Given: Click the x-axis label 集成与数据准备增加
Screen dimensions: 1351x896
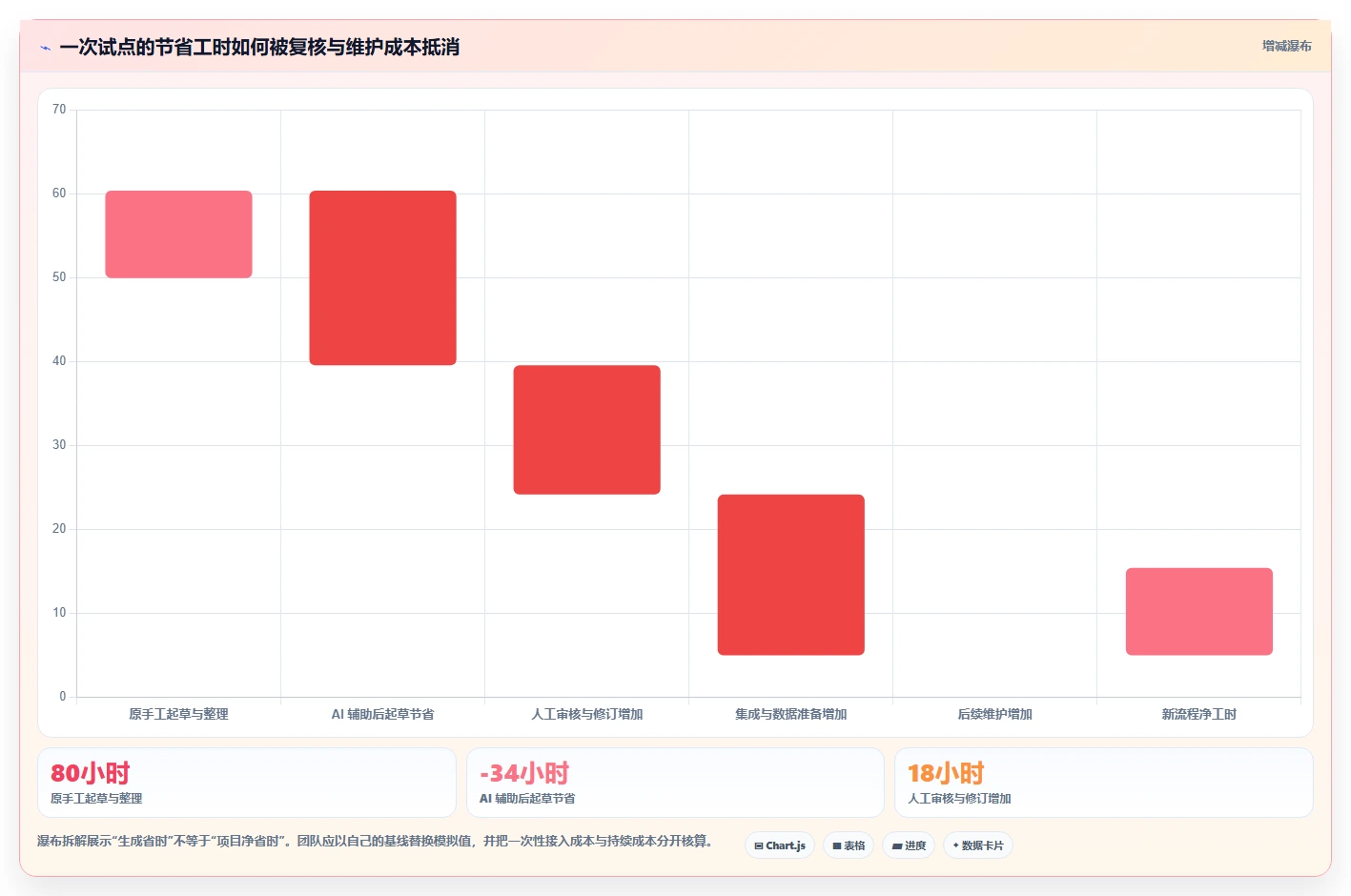Looking at the screenshot, I should click(791, 714).
